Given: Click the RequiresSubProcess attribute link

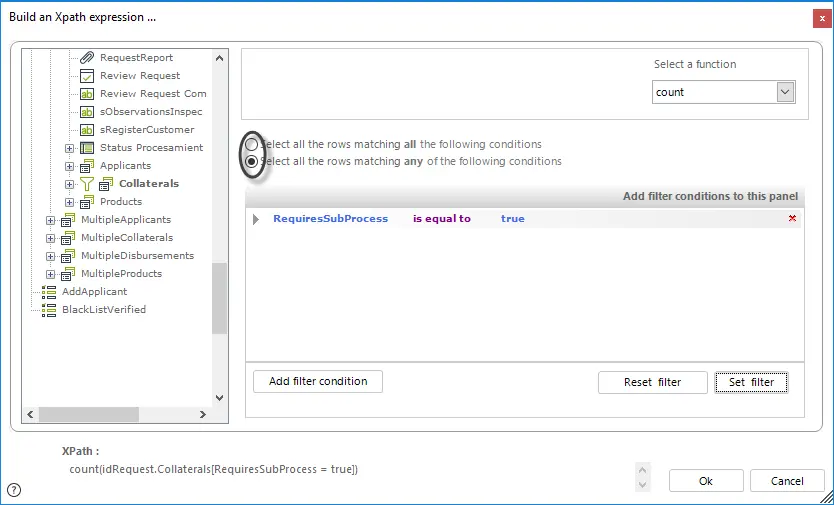Looking at the screenshot, I should 330,219.
